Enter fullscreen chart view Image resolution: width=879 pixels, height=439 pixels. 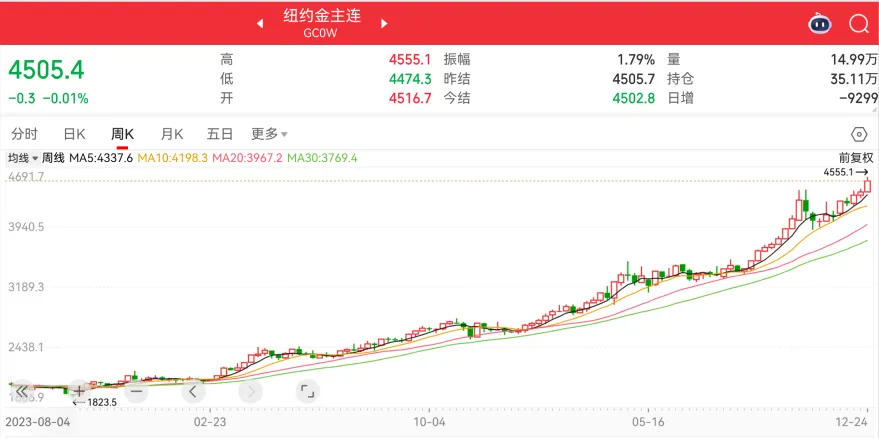(x=307, y=391)
